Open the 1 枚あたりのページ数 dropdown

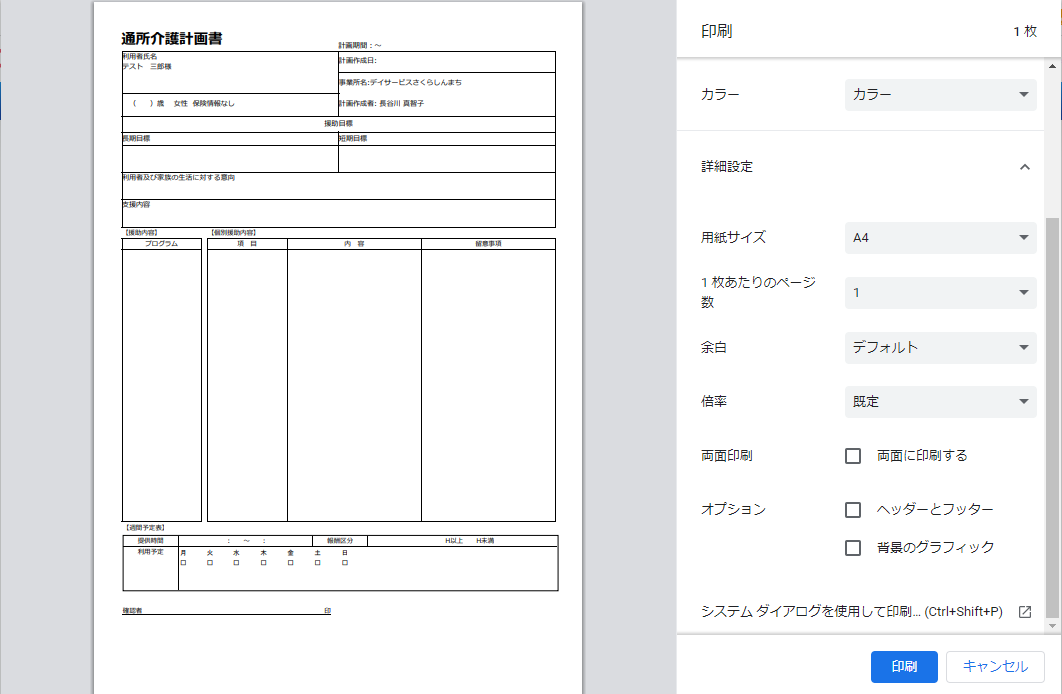click(940, 293)
